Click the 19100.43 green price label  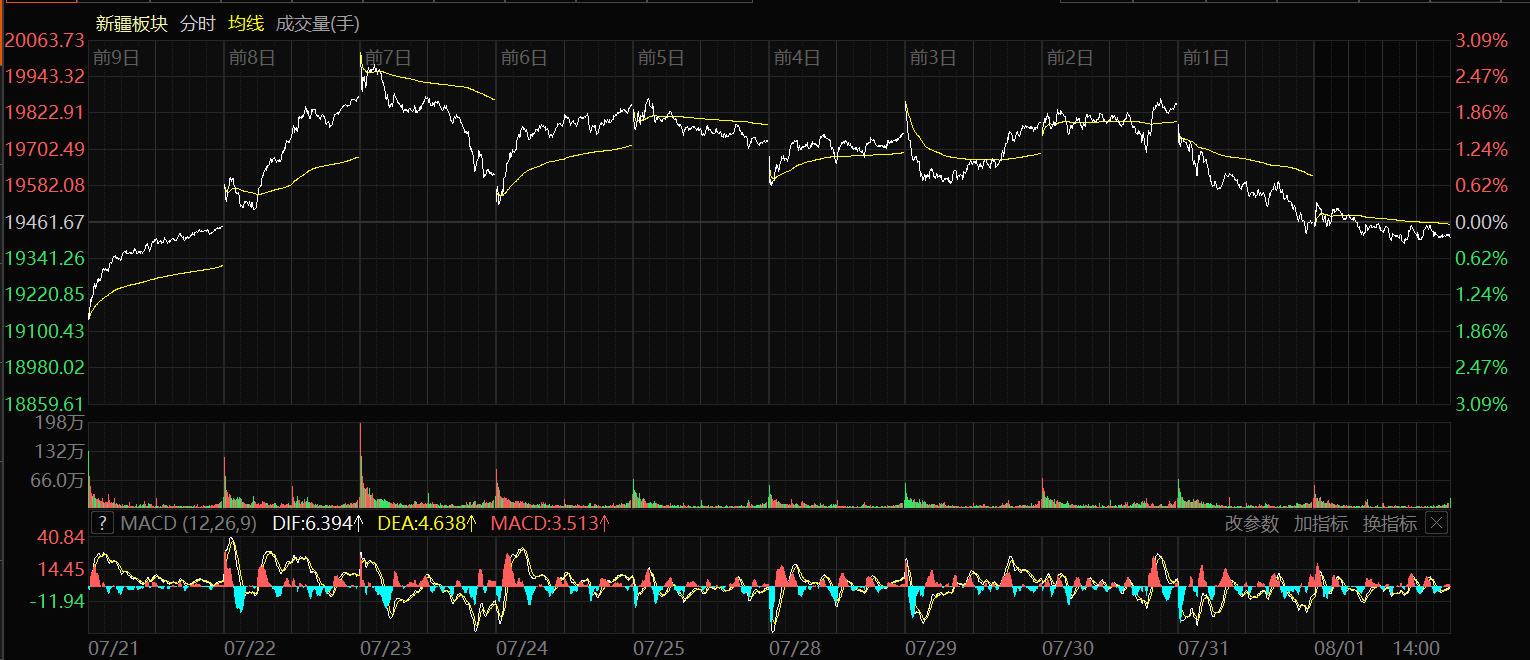click(44, 330)
